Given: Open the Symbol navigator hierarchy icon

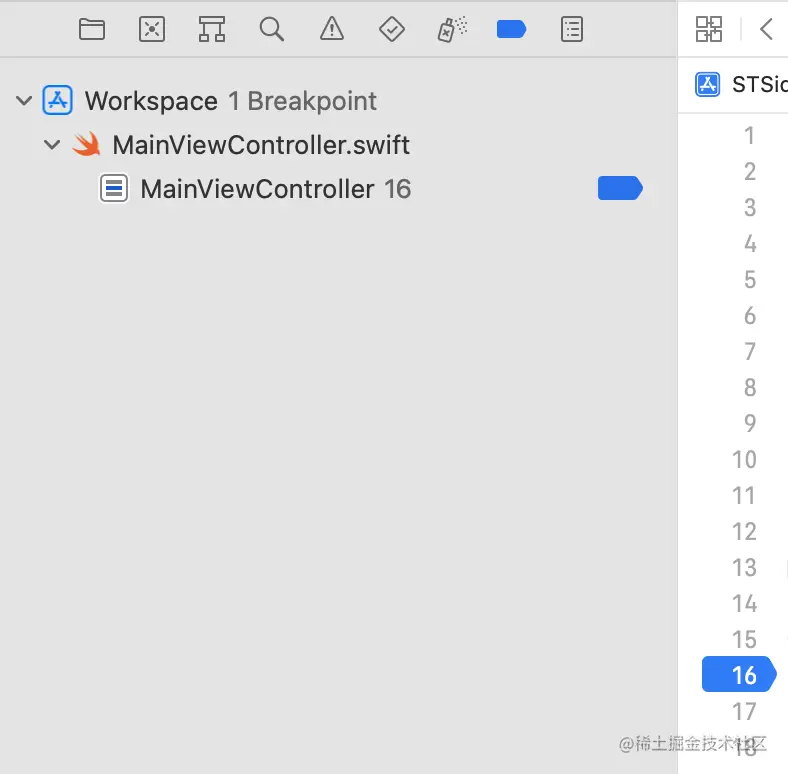Looking at the screenshot, I should pos(212,29).
